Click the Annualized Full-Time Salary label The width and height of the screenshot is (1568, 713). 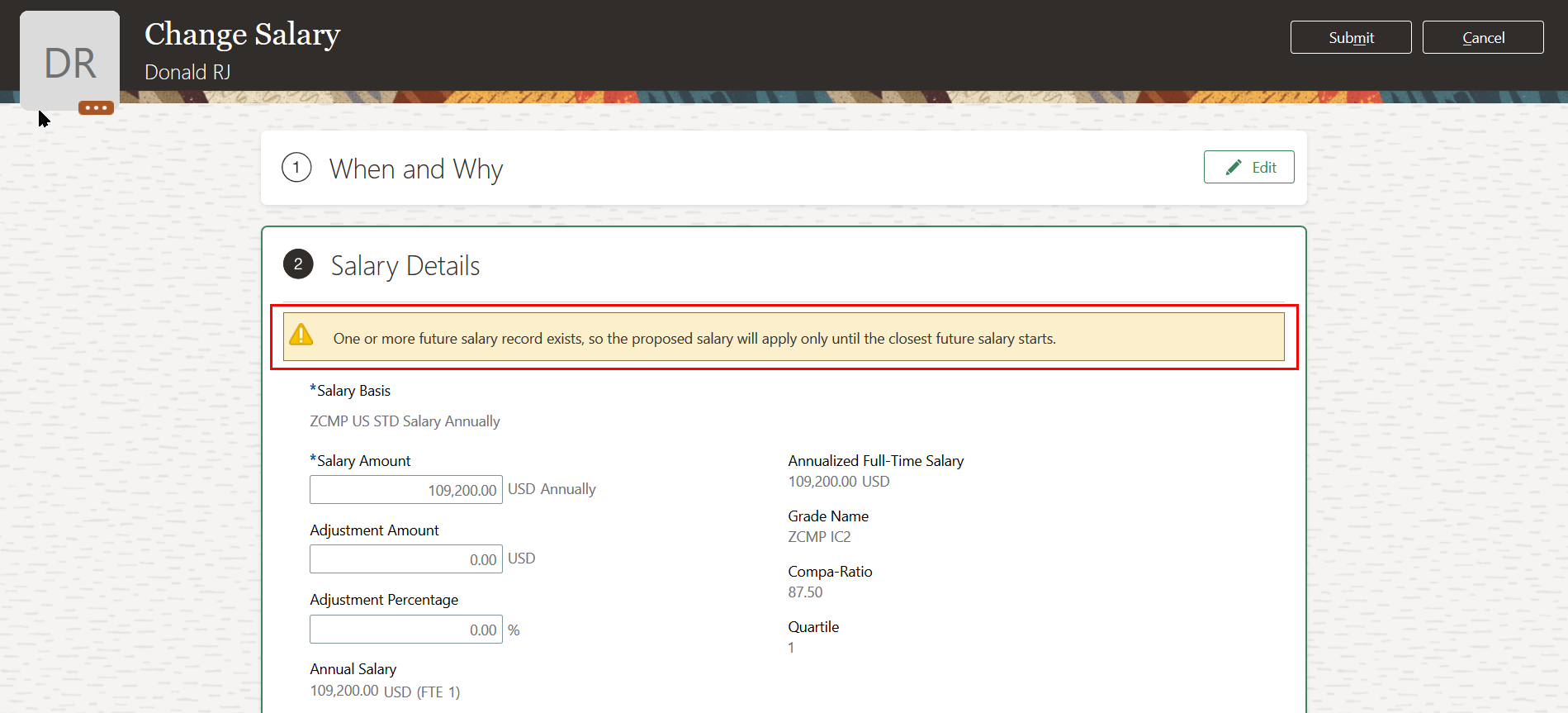[876, 461]
